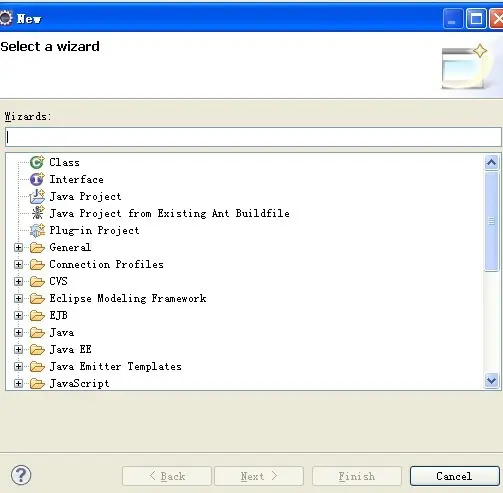Open the help question mark icon

tap(21, 475)
